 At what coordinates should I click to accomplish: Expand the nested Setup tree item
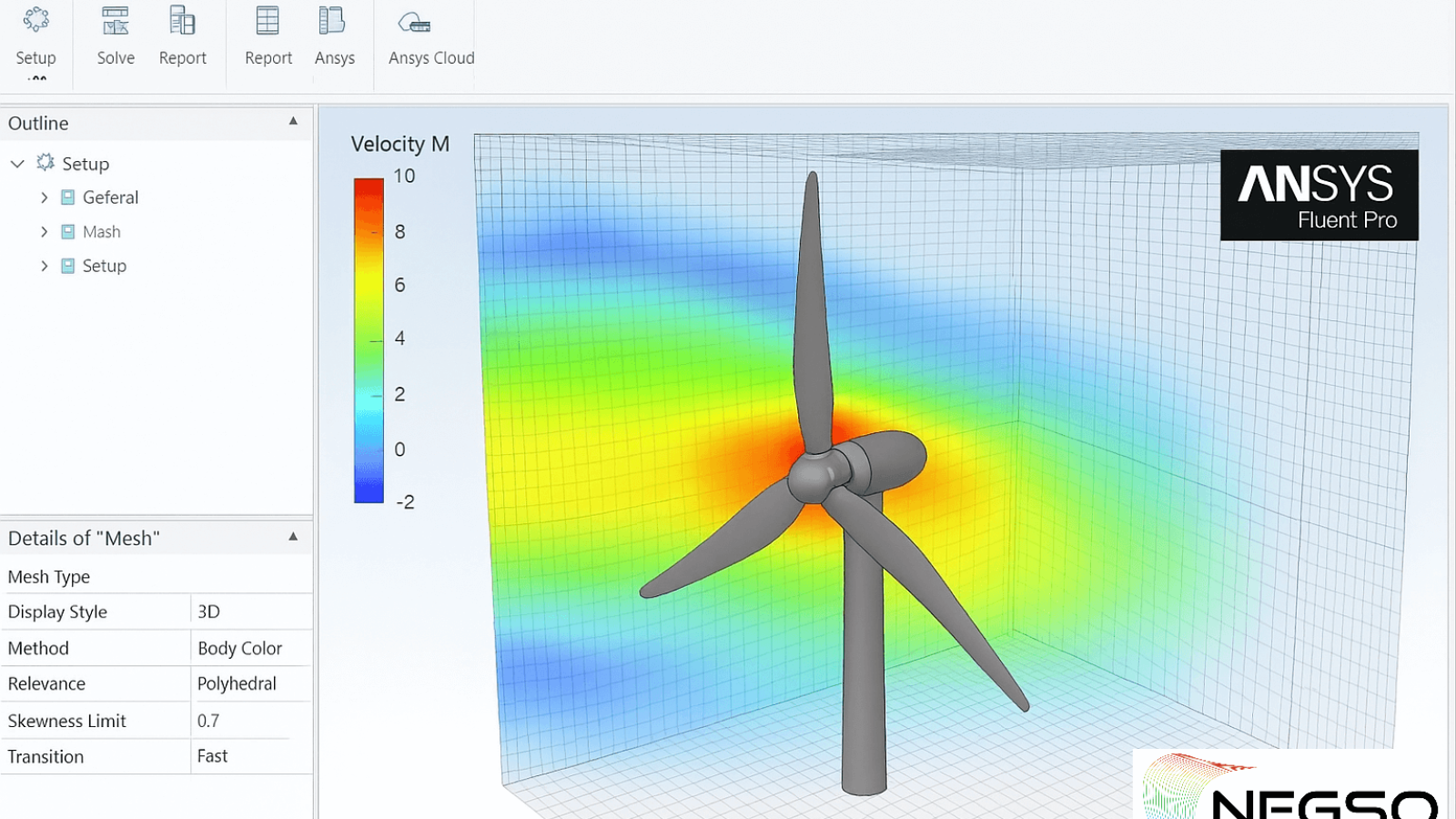coord(44,266)
